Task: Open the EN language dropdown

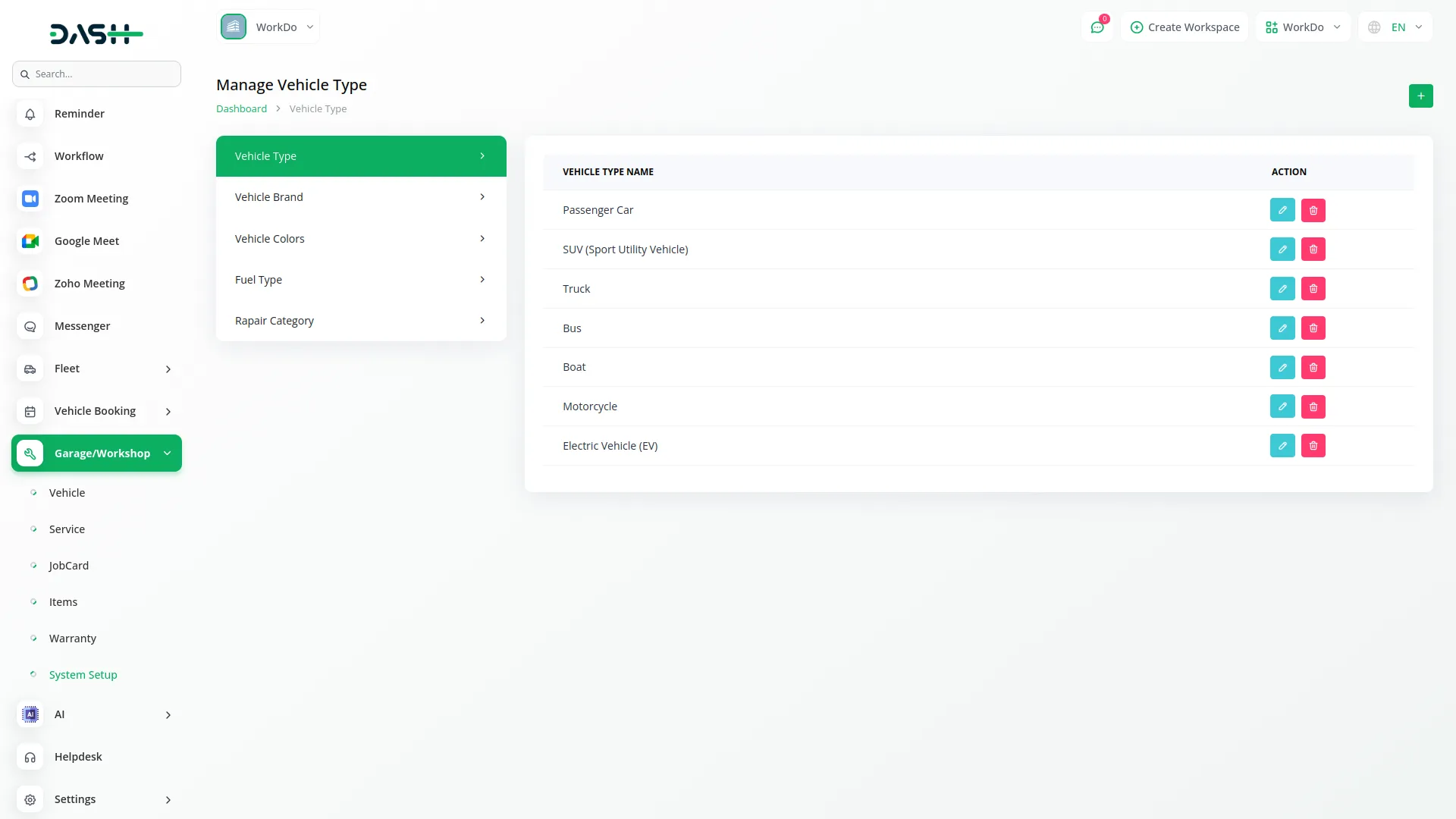Action: coord(1396,27)
